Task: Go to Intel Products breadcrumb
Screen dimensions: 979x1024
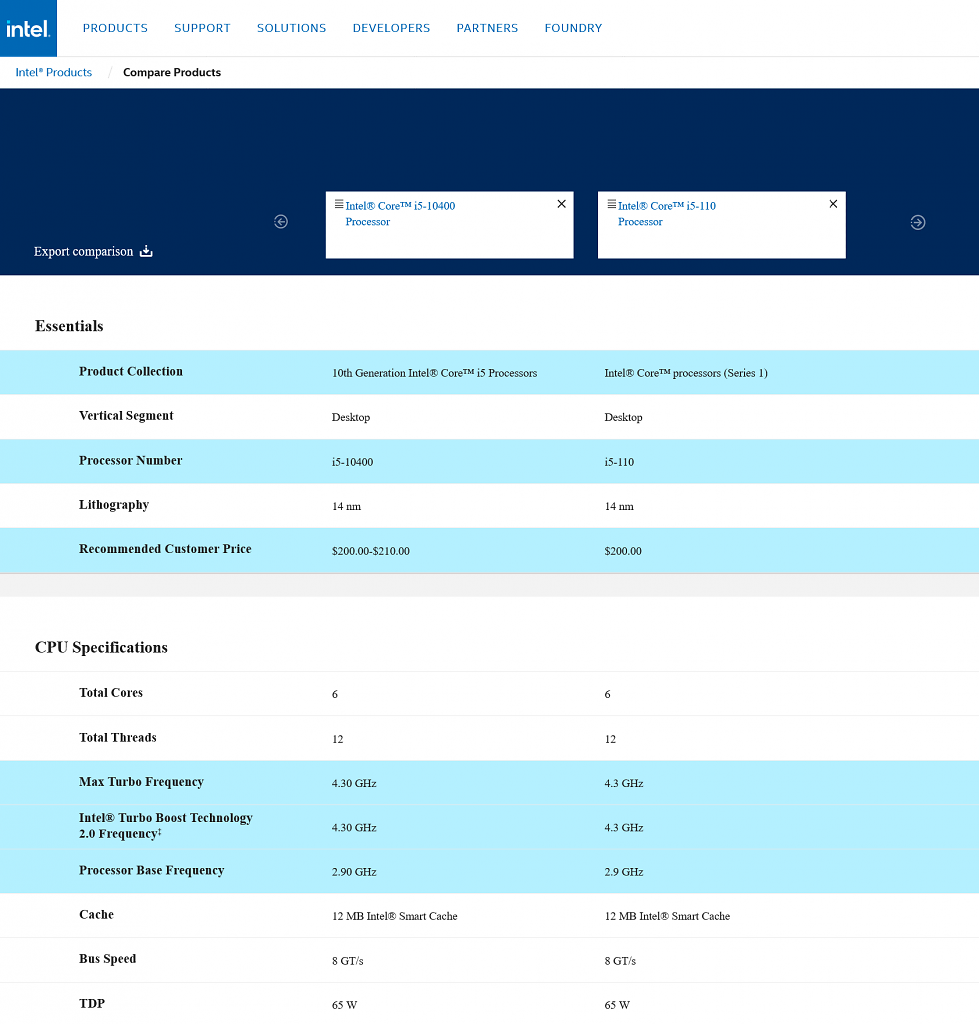Action: (x=54, y=72)
